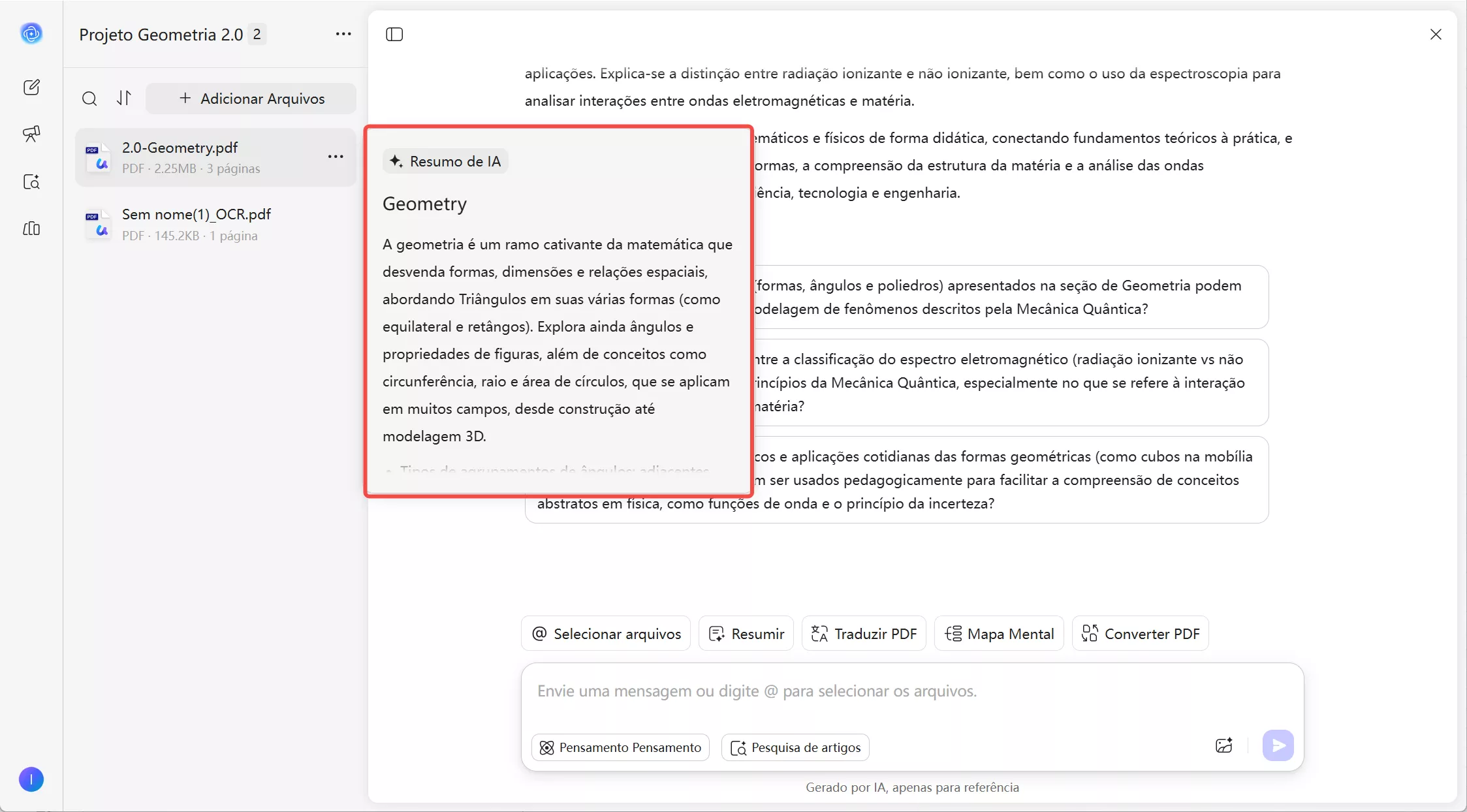The width and height of the screenshot is (1467, 812).
Task: Select the Traduzir PDF action
Action: [x=863, y=633]
